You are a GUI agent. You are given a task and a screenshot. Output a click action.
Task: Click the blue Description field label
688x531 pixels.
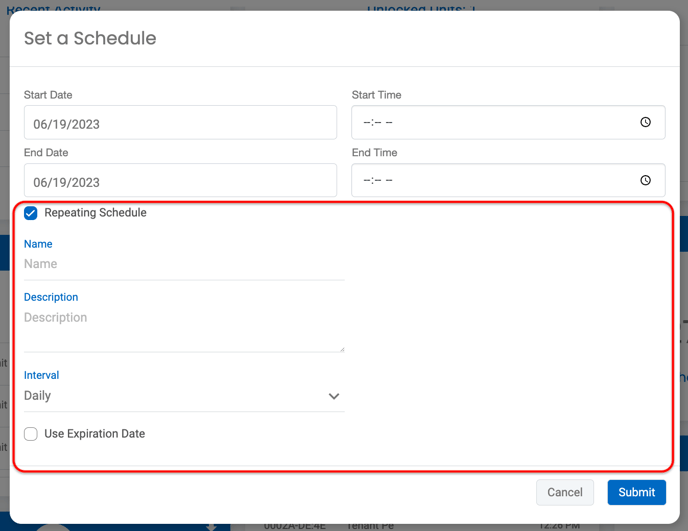[x=51, y=297]
